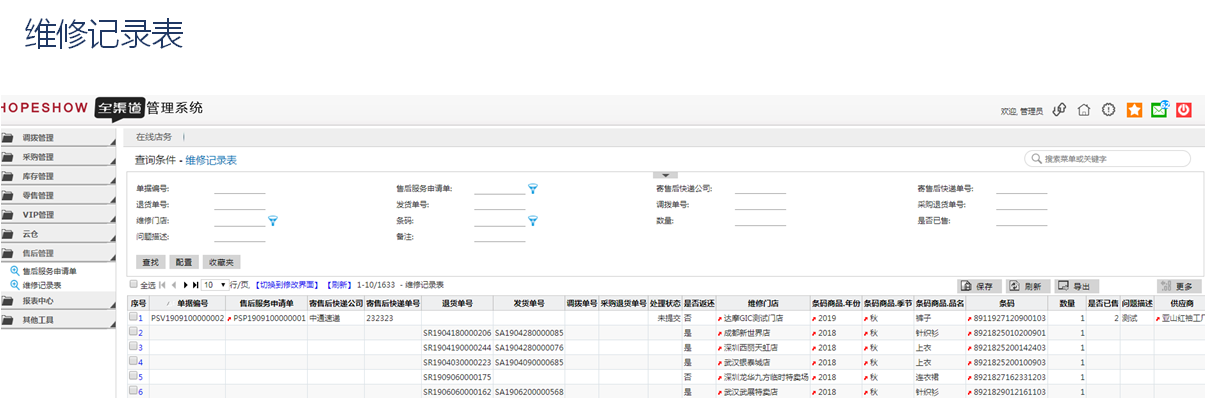Screen dimensions: 1206x399
Task: Click the 是否已售 input field
Action: [x=1021, y=220]
